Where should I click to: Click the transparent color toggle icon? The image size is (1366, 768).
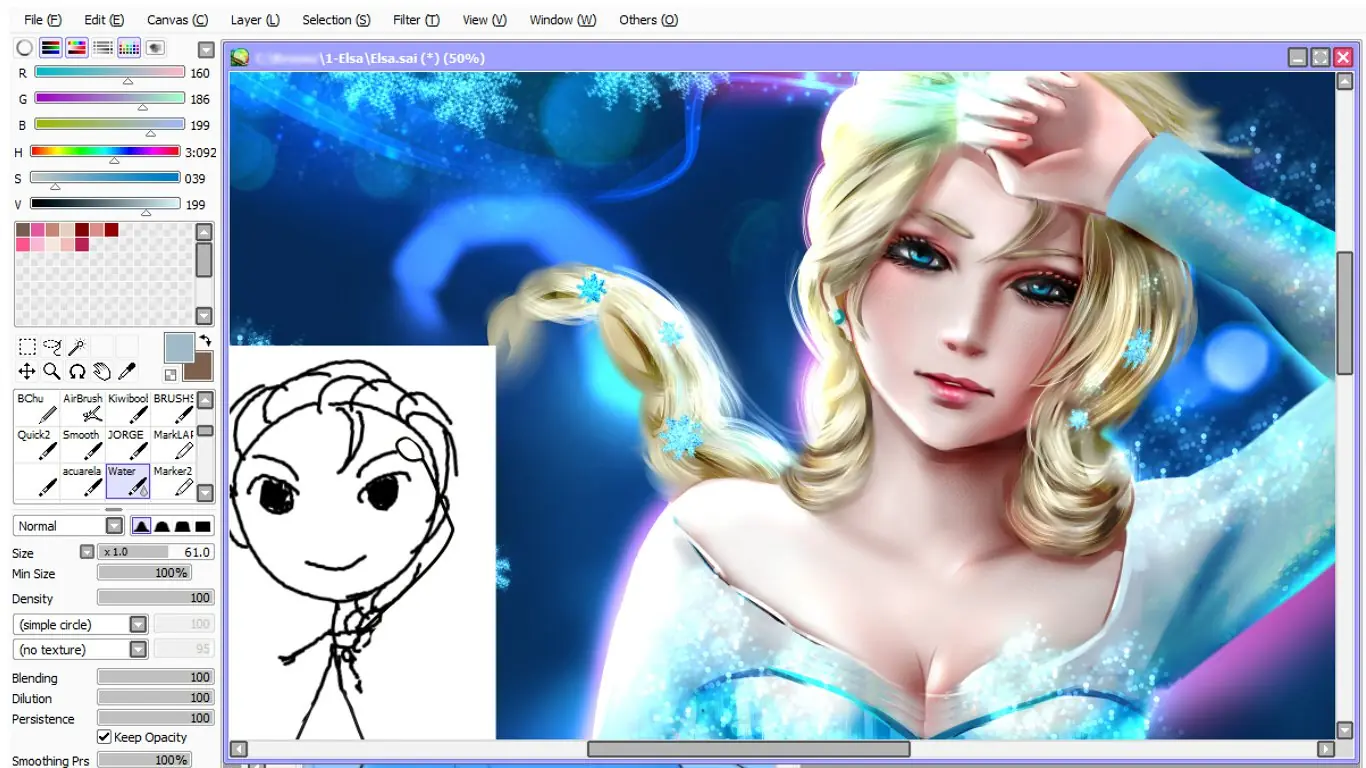[171, 375]
